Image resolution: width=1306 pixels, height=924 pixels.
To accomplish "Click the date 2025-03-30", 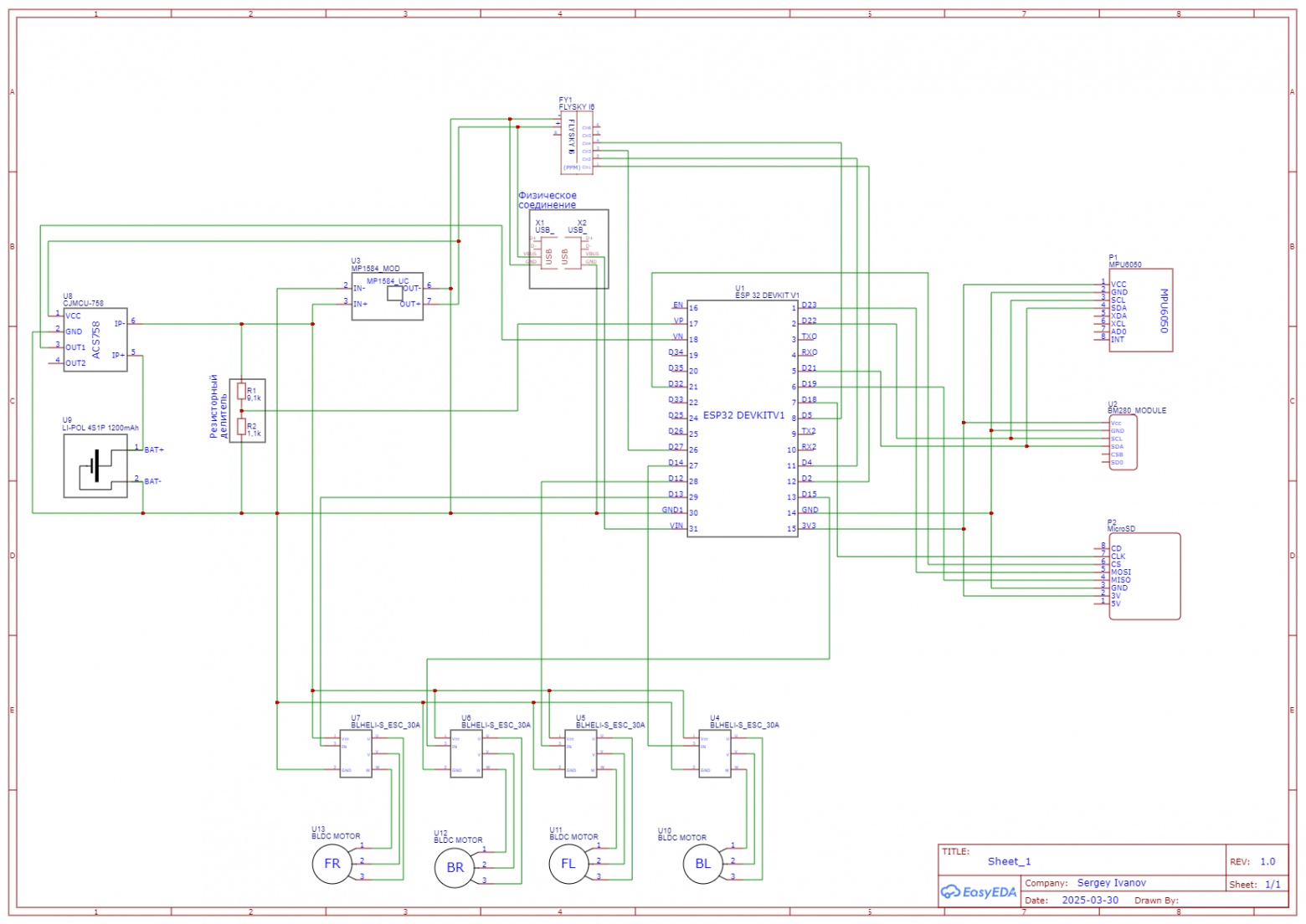I will tap(1090, 901).
